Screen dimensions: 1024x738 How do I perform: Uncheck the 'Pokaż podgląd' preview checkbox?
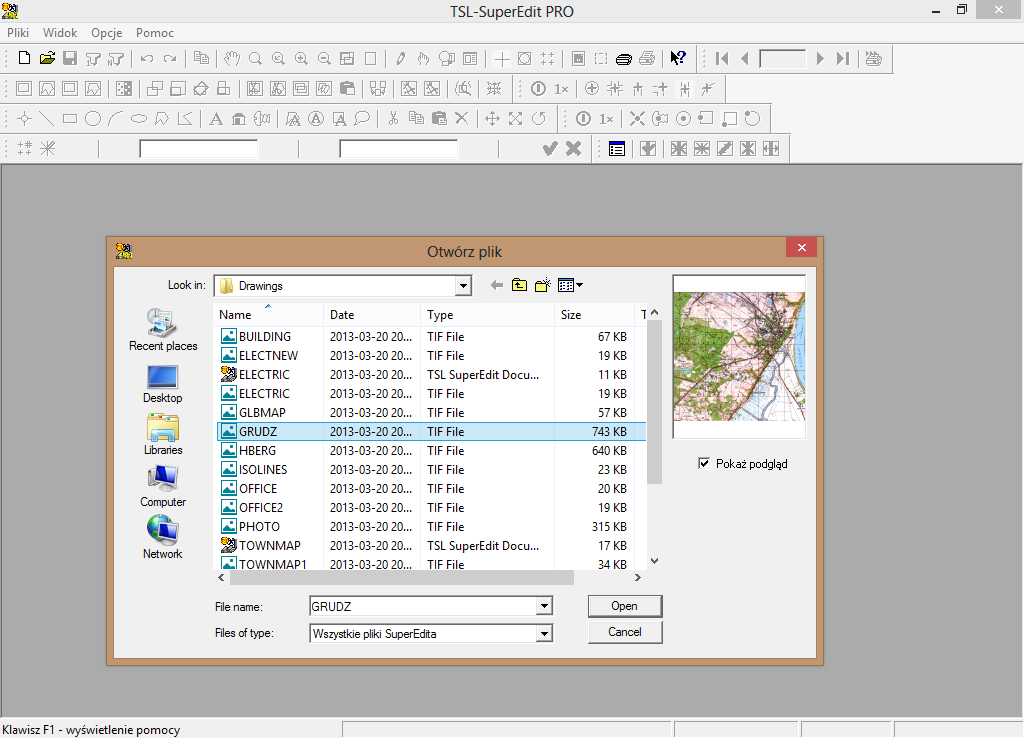coord(704,464)
